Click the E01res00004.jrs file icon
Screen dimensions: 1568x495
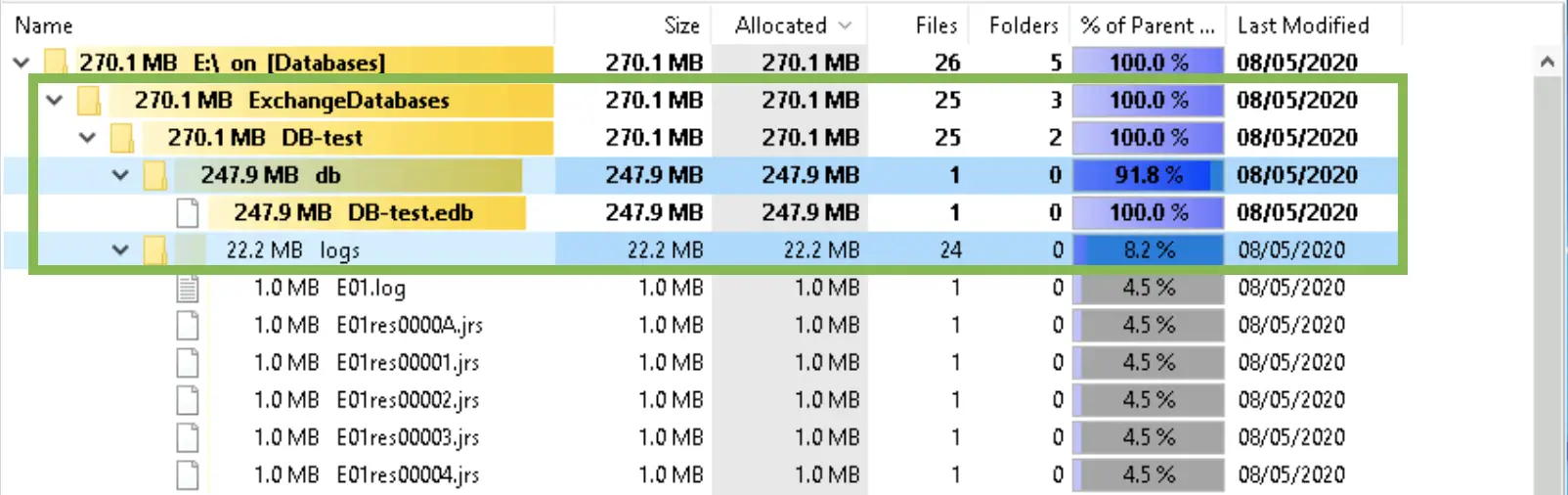(x=188, y=474)
